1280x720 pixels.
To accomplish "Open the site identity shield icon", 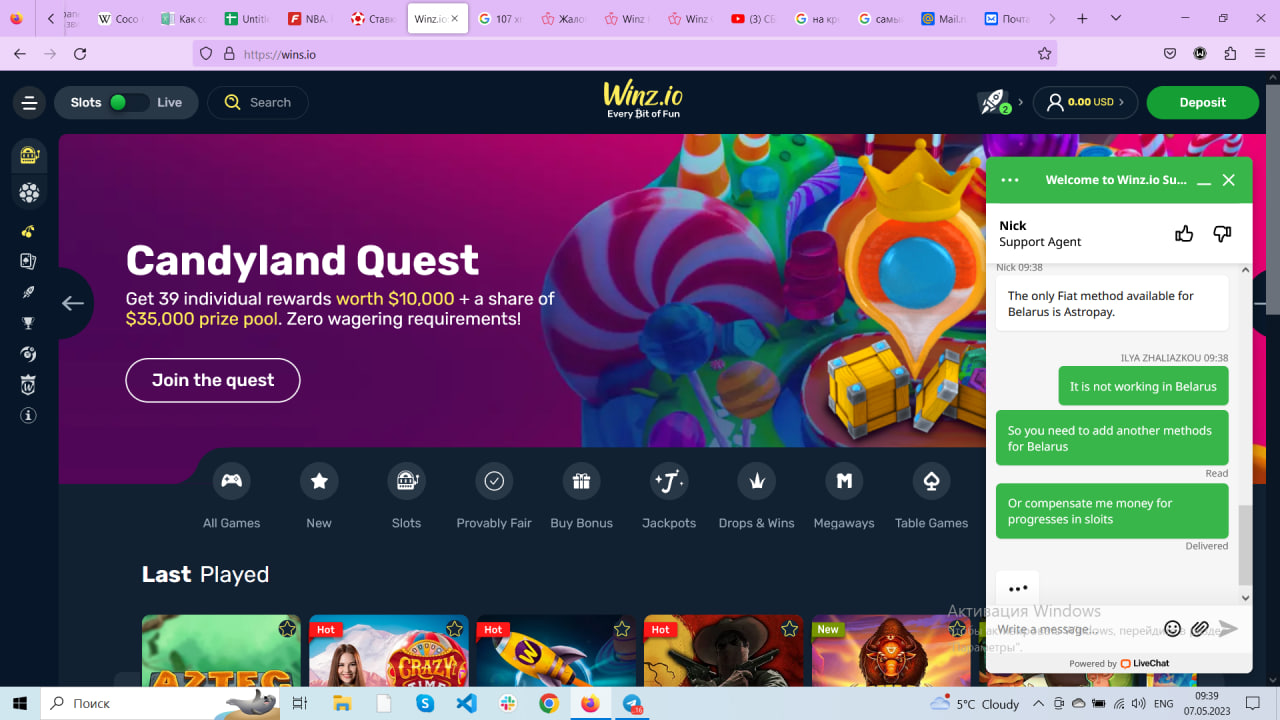I will coord(207,54).
